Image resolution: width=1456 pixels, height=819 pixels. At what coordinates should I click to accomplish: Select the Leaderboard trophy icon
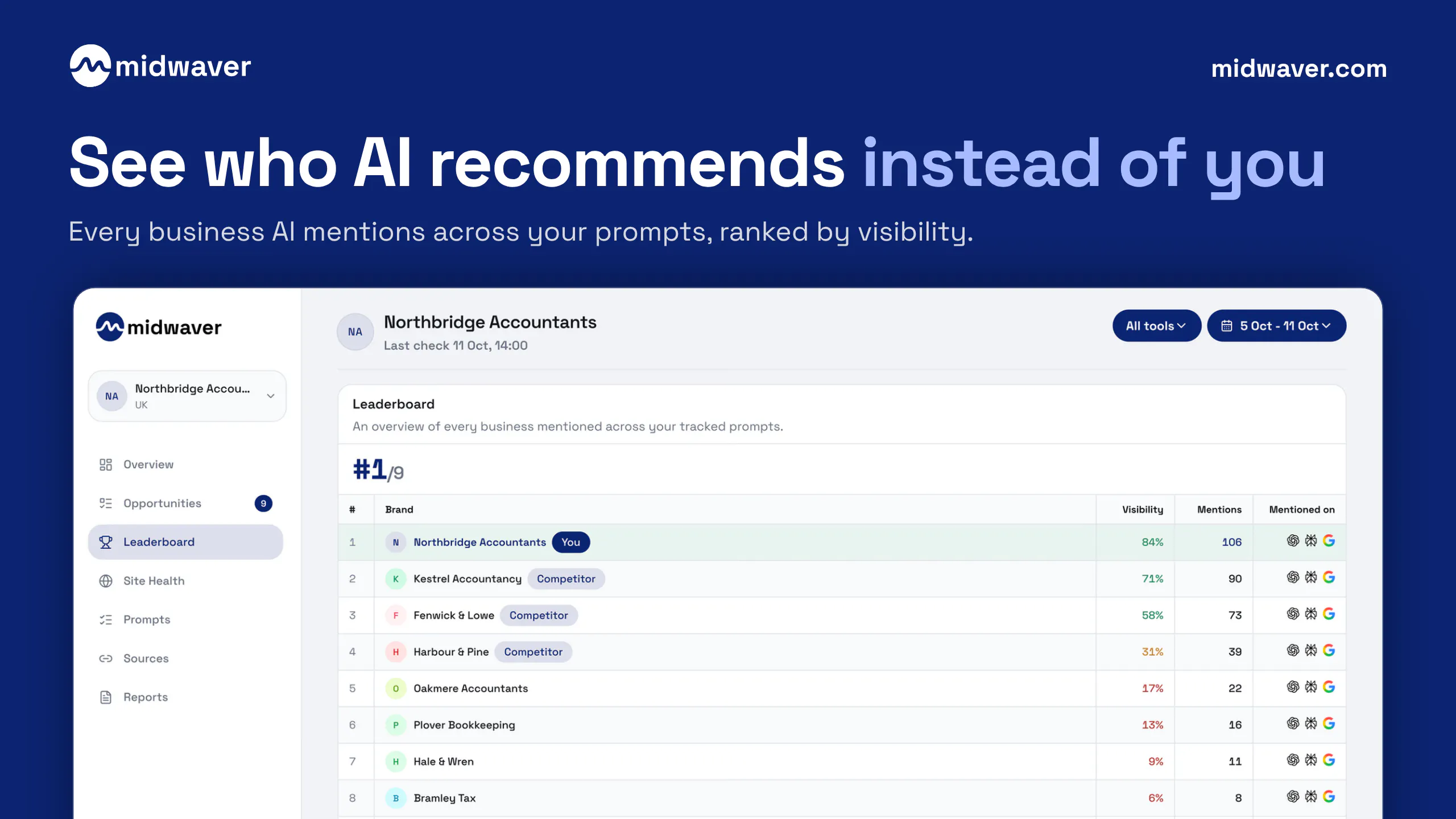click(x=106, y=542)
